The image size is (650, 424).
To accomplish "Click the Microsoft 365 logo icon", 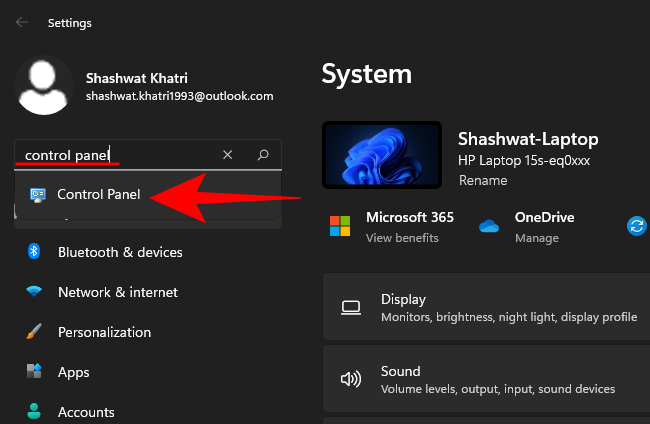I will tap(341, 226).
